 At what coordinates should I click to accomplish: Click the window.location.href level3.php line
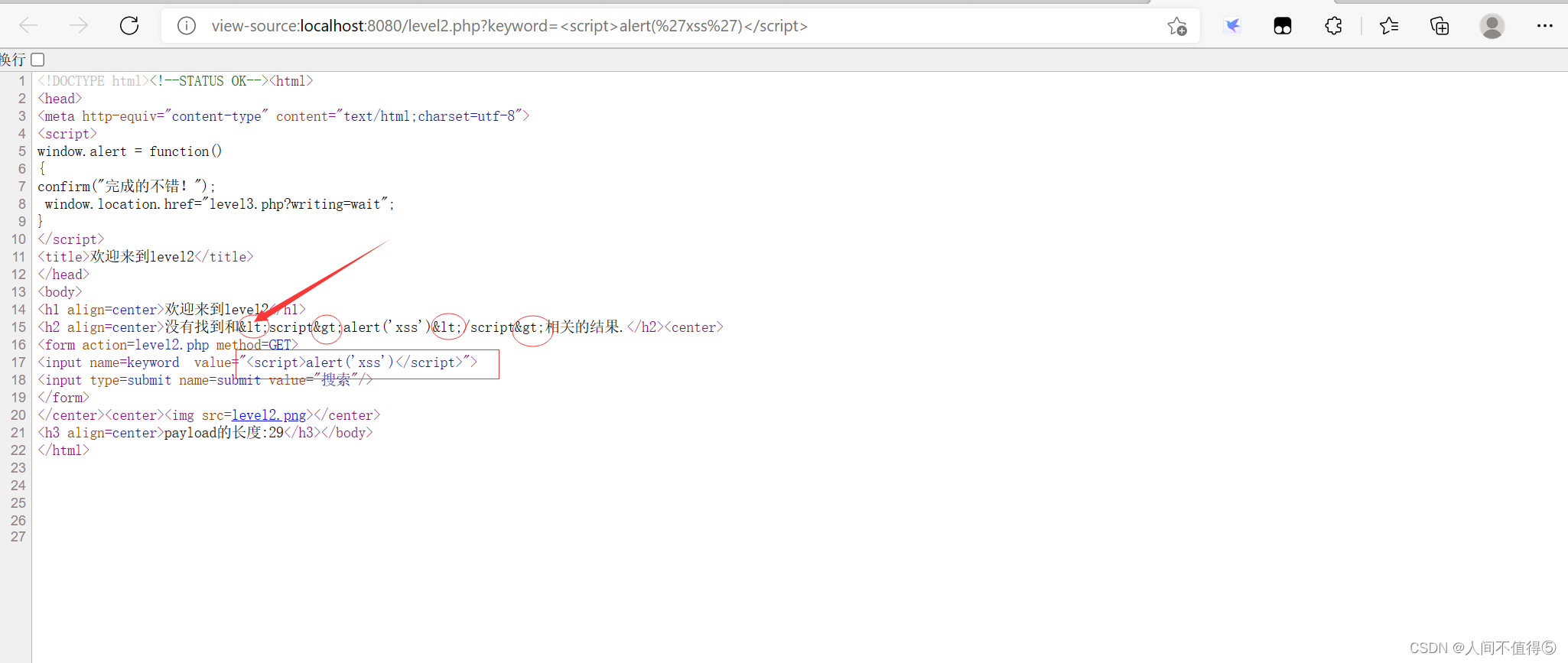click(x=220, y=204)
